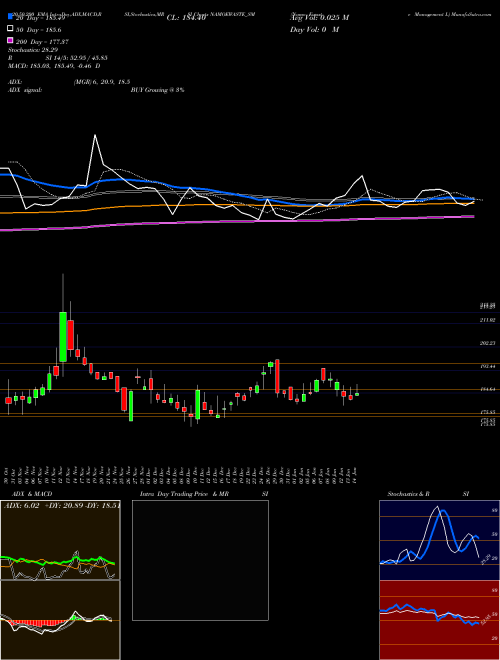This screenshot has width=500, height=660.
Task: Select the '200 Day = 177.87' legend text
Action: [42, 42]
